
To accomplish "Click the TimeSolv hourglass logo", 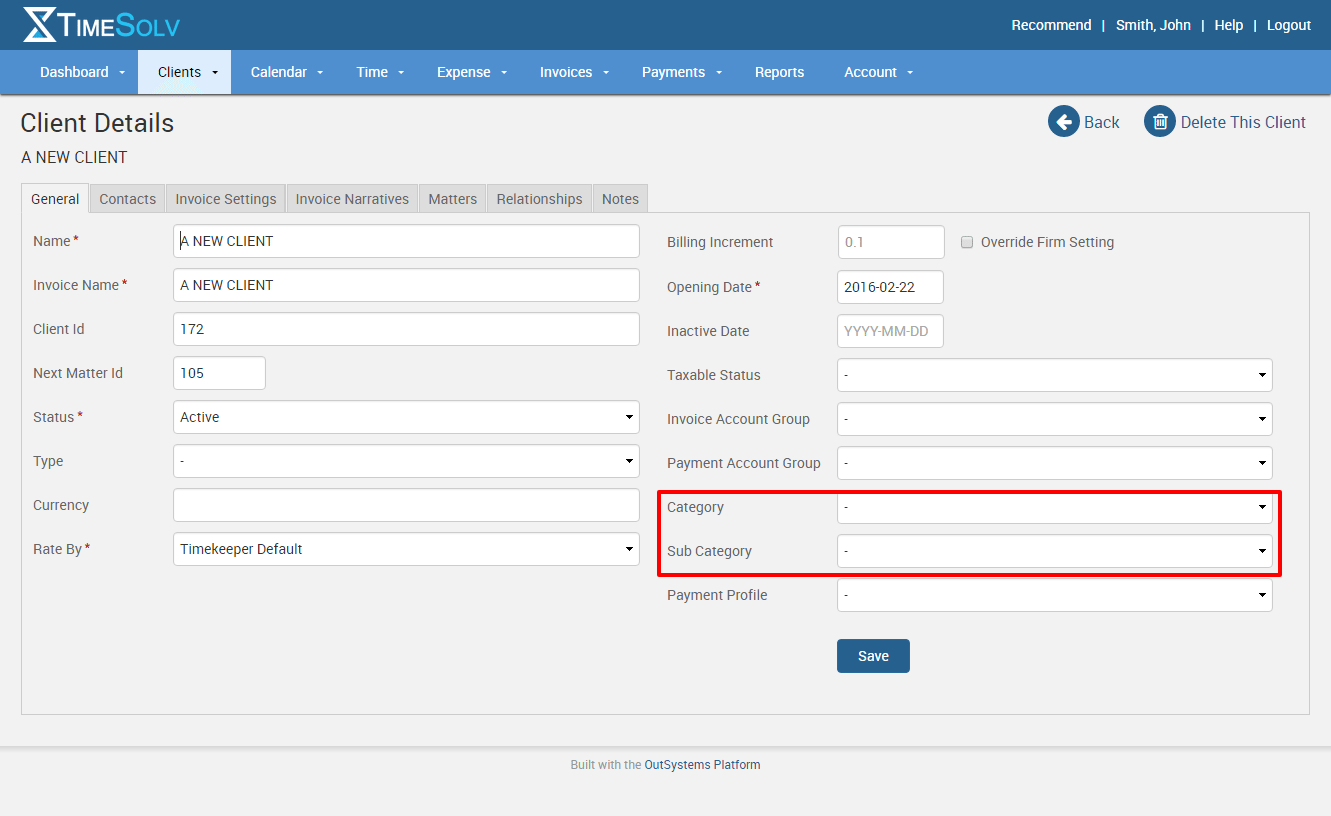I will [x=40, y=25].
